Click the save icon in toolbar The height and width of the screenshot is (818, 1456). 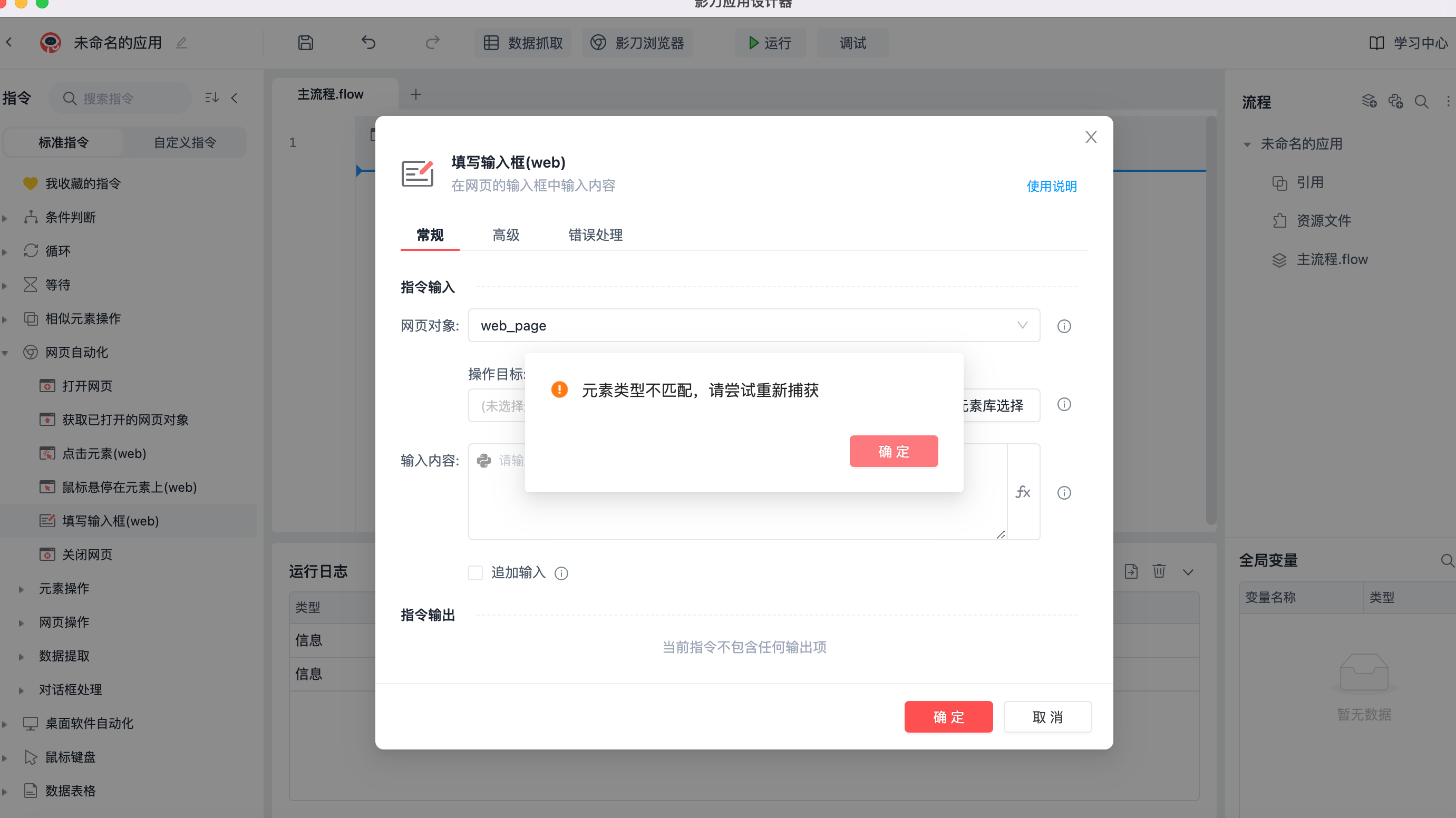[x=305, y=43]
